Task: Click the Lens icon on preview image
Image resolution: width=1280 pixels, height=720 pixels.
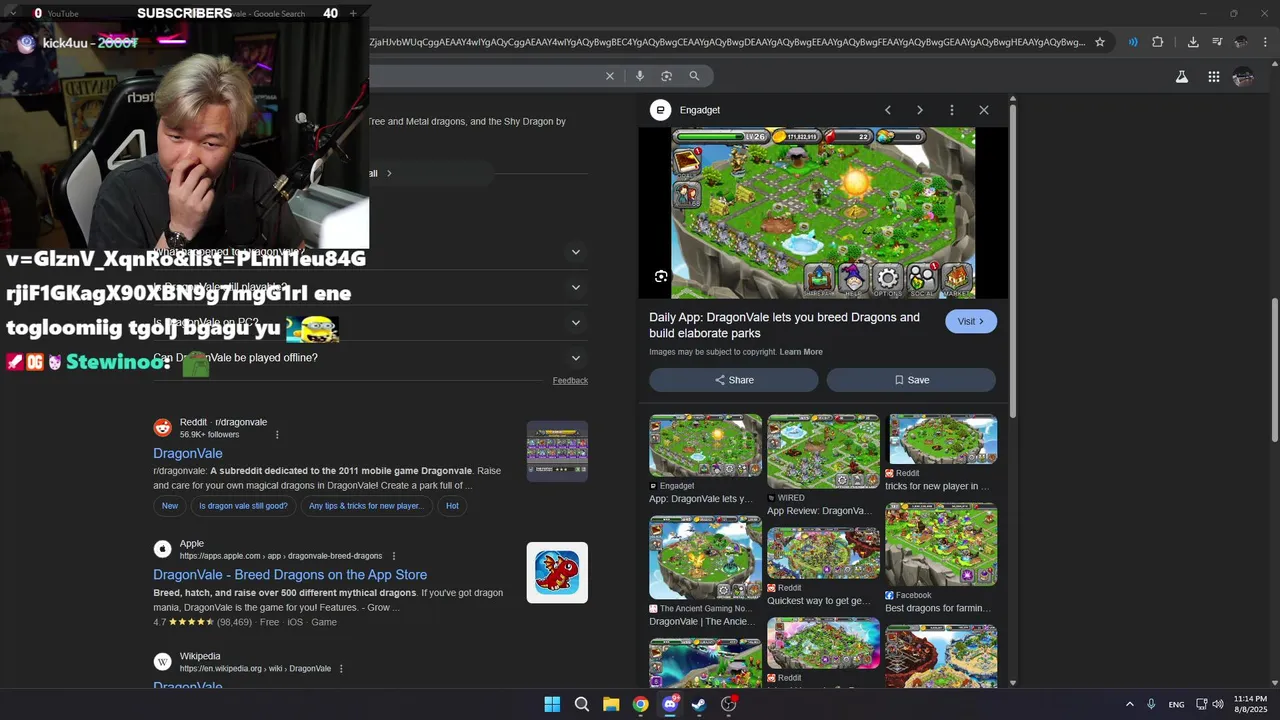Action: click(x=661, y=276)
